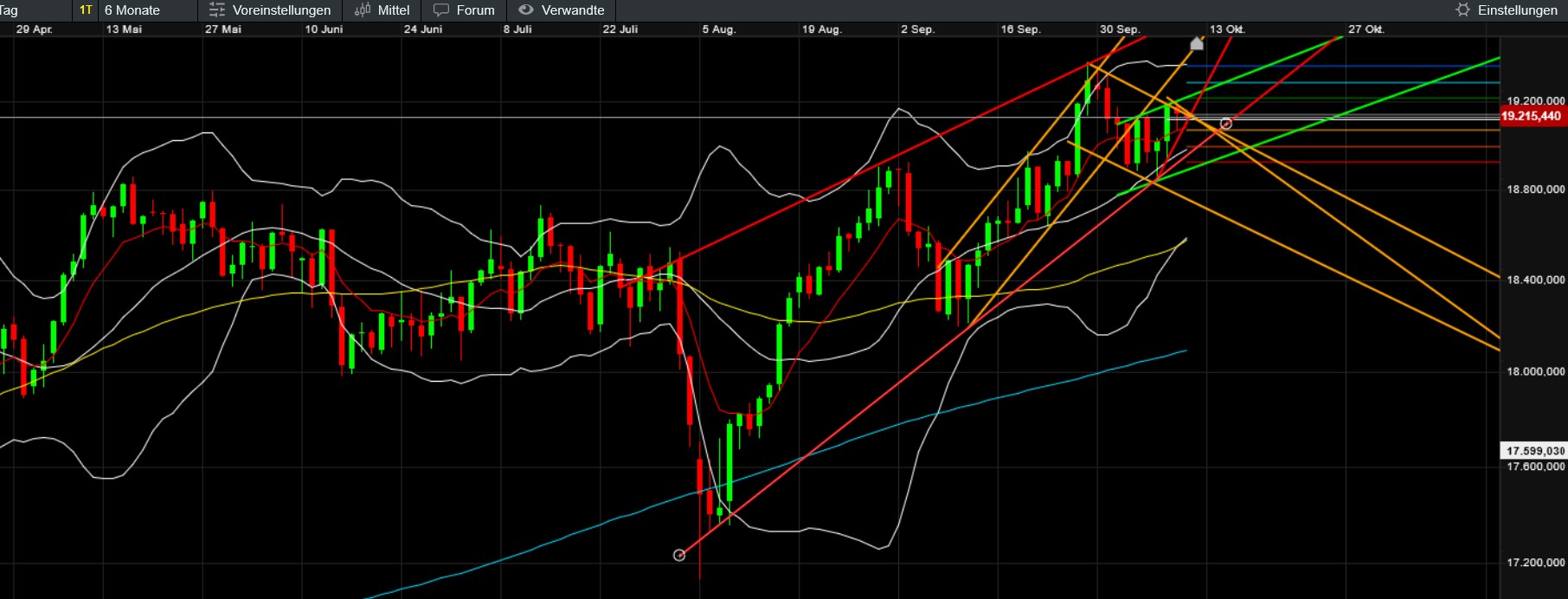Open the Forum discussion button

[464, 10]
